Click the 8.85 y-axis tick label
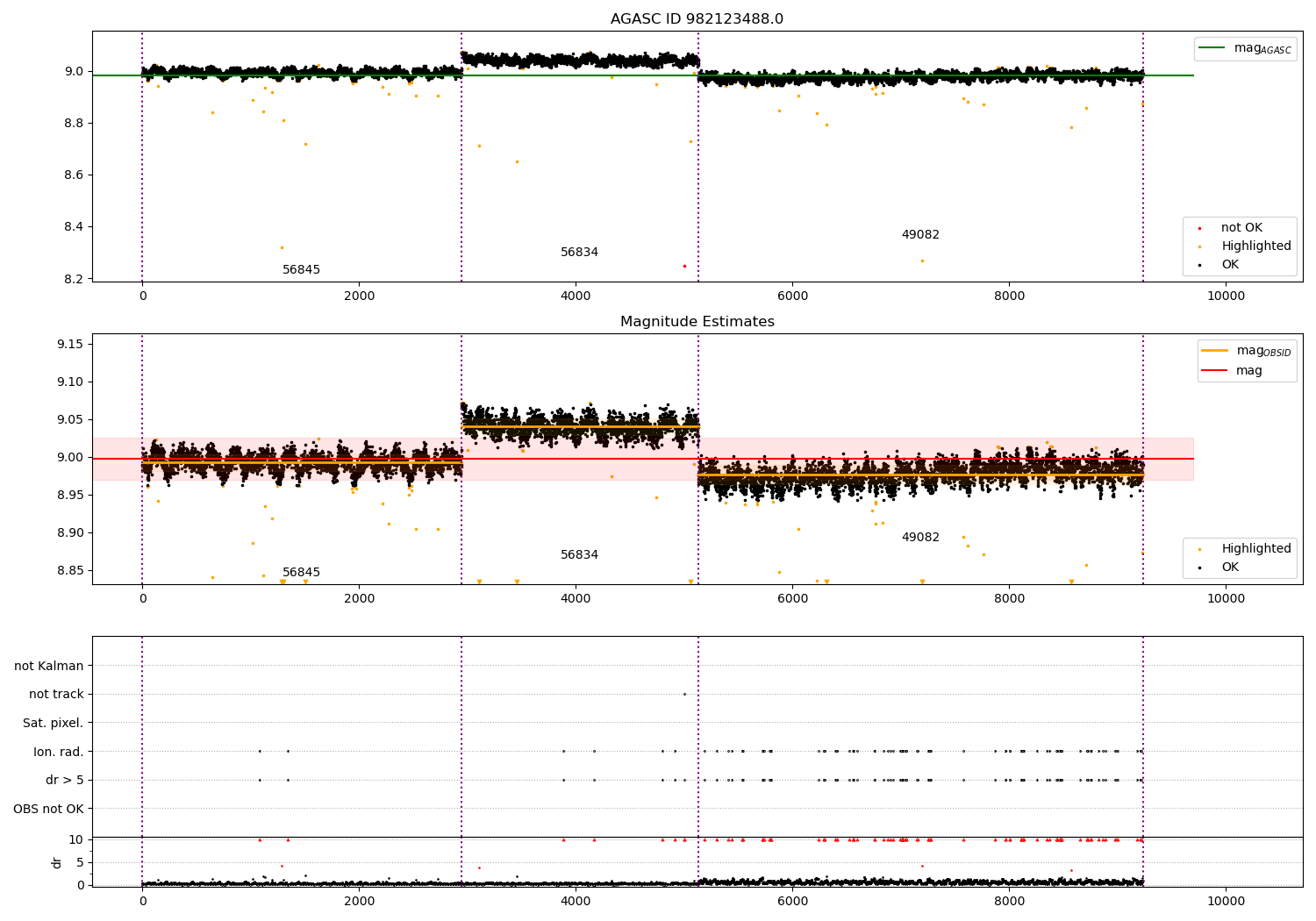 point(69,571)
